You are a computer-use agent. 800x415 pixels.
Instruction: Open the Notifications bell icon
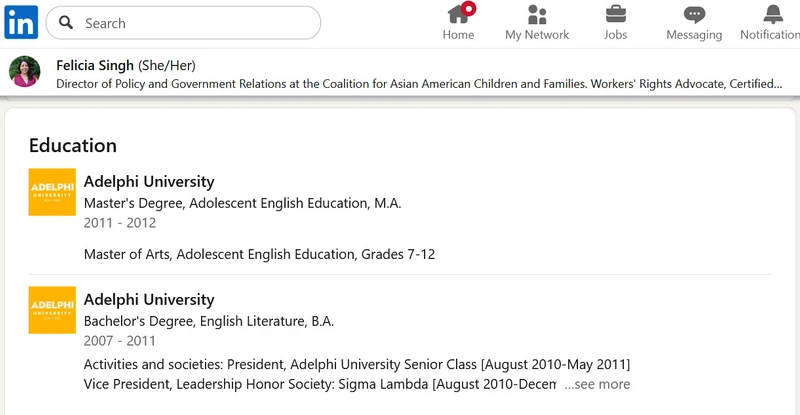(773, 14)
